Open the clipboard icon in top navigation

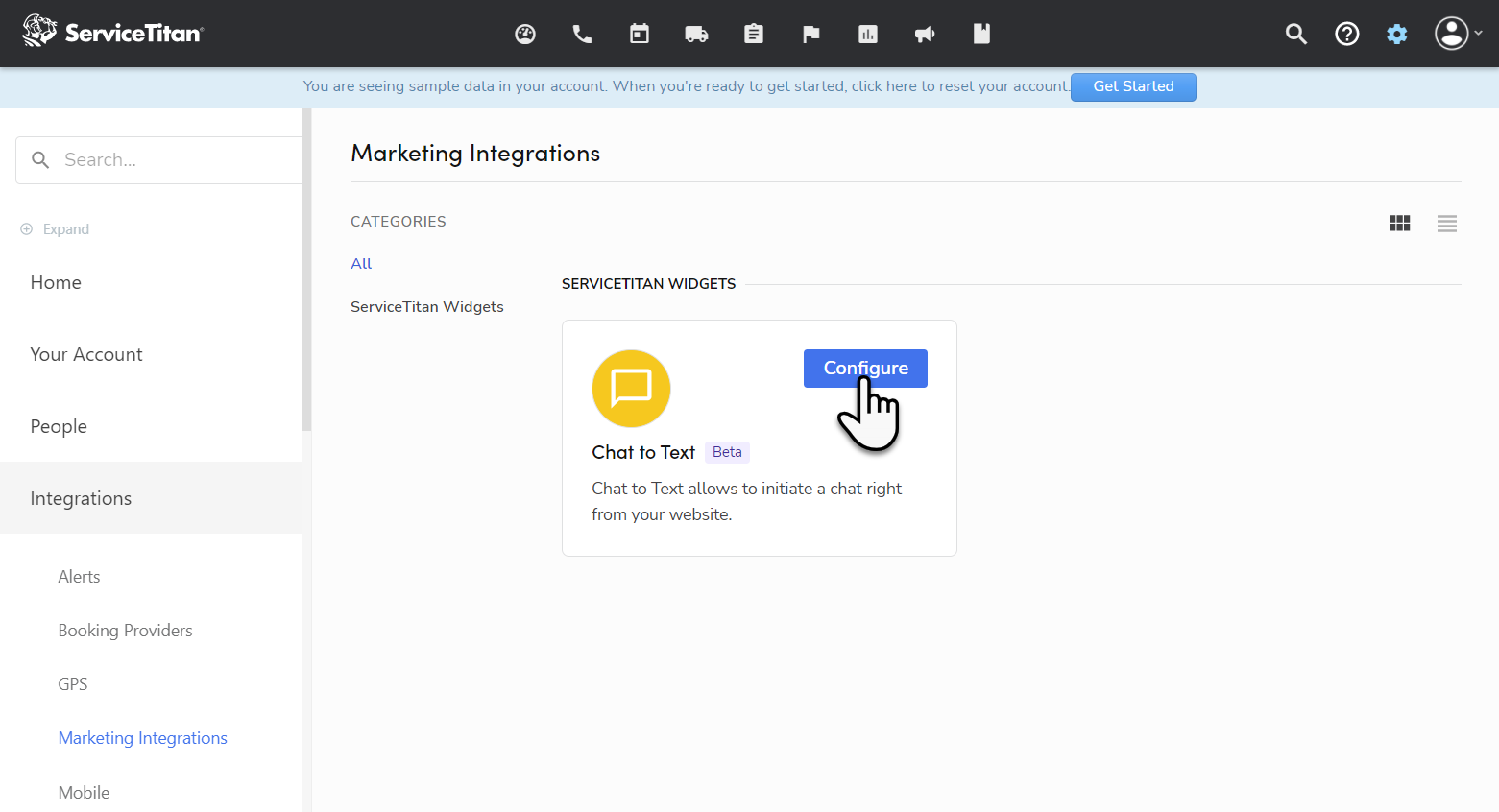click(x=754, y=35)
